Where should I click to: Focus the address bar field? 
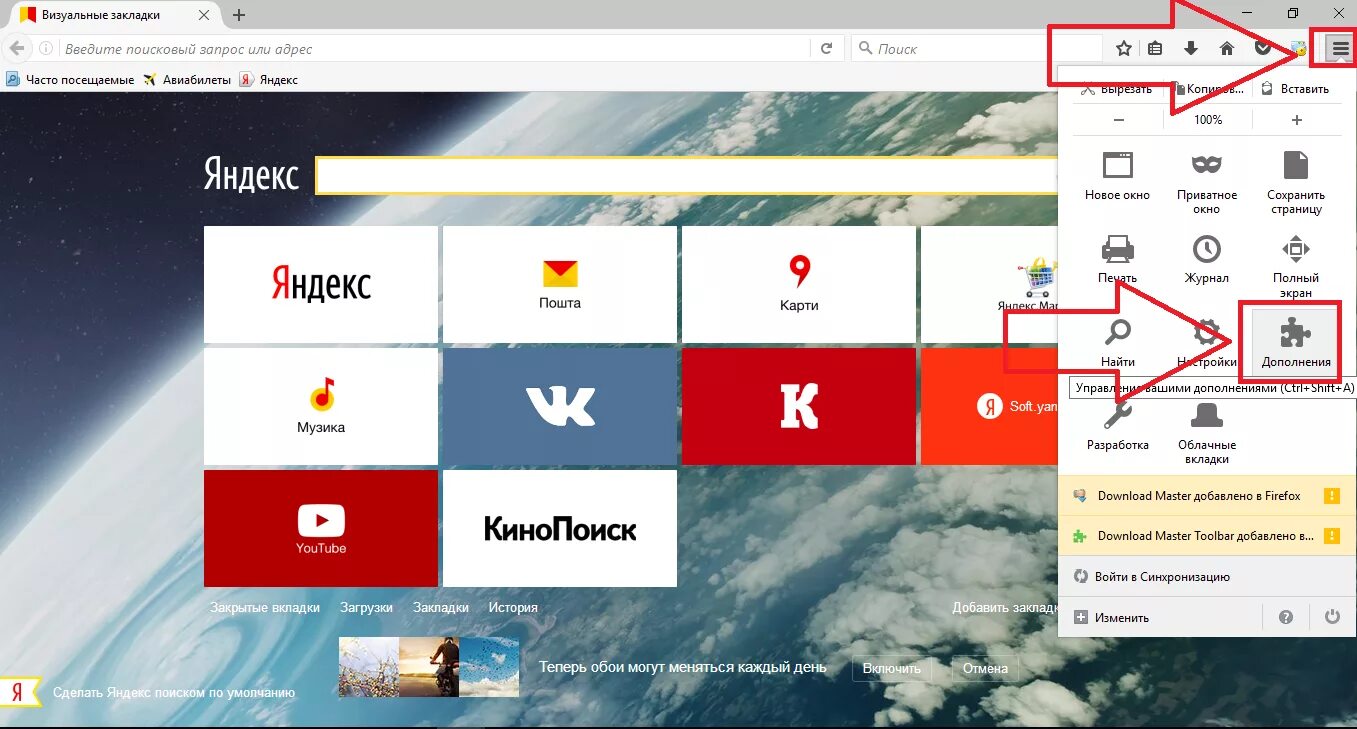435,48
